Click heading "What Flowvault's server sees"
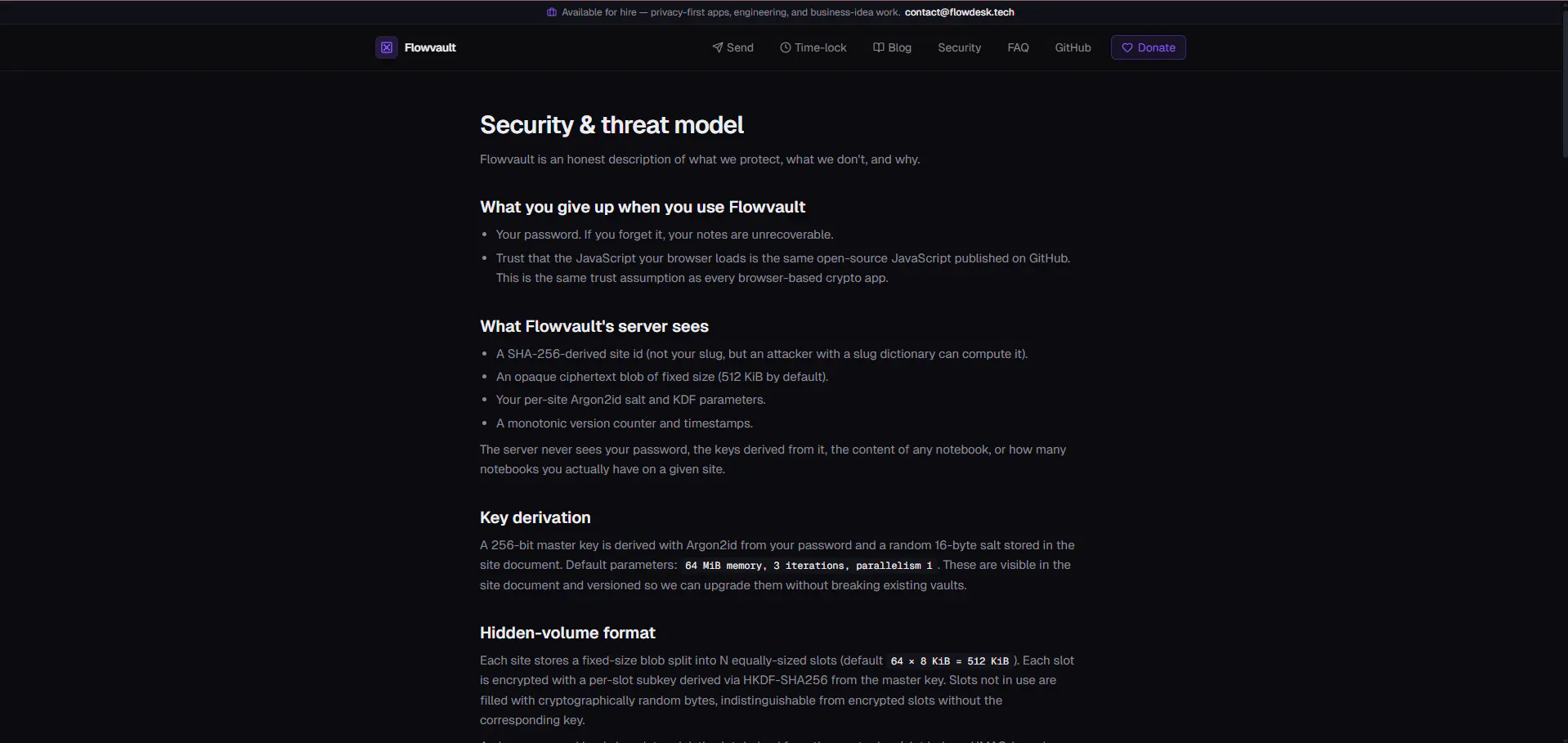 [594, 326]
